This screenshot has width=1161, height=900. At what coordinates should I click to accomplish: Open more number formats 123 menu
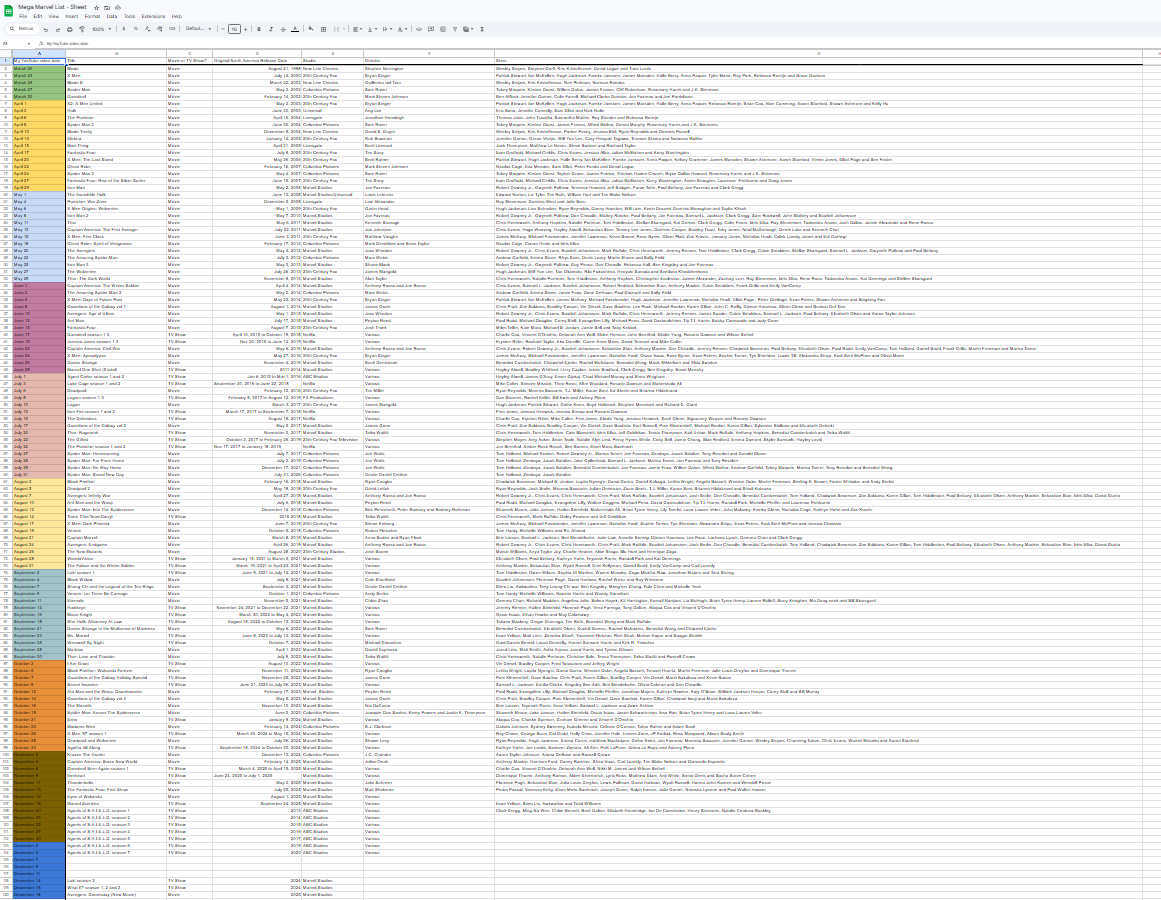point(172,29)
